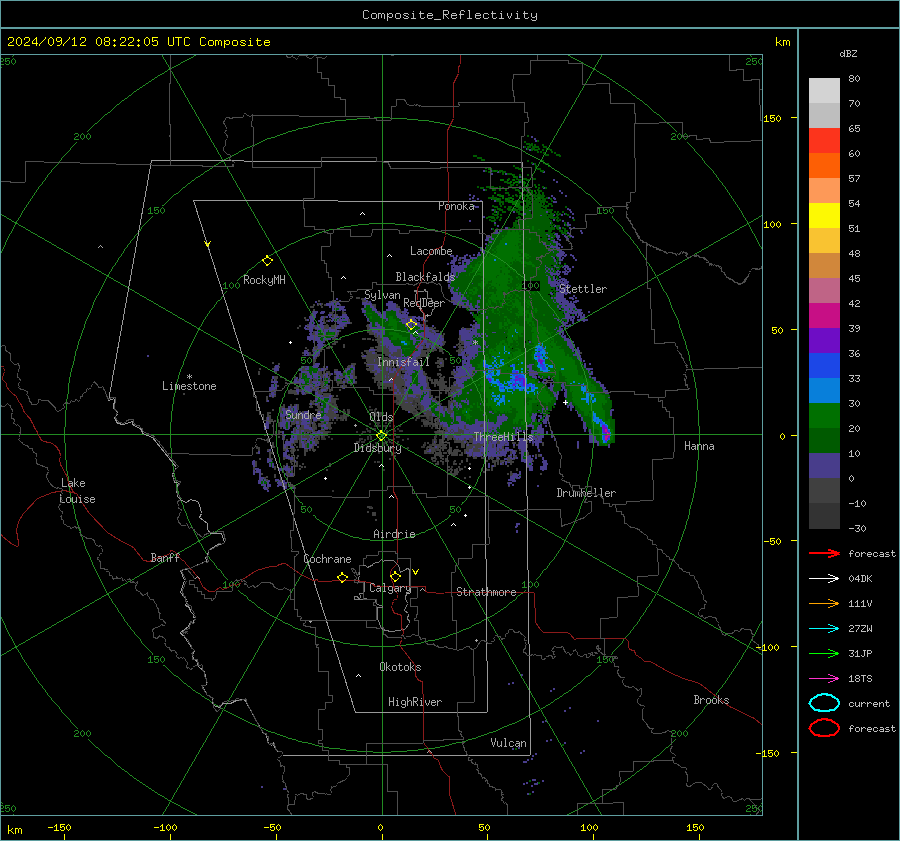Click the 80 dBZ light gray legend swatch
This screenshot has height=841, width=900.
(824, 90)
